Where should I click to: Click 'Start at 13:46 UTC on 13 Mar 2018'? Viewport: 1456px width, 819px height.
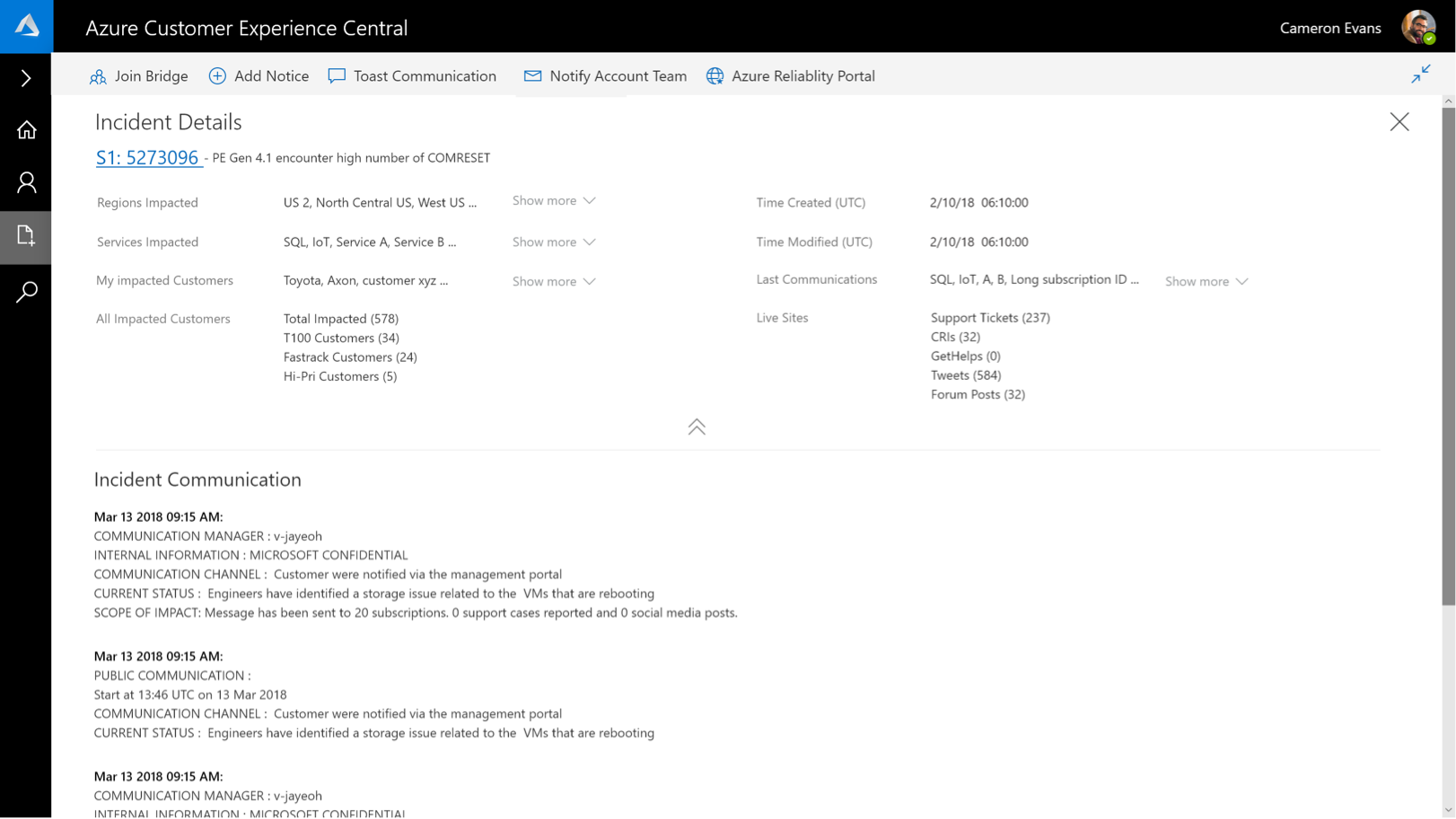190,695
